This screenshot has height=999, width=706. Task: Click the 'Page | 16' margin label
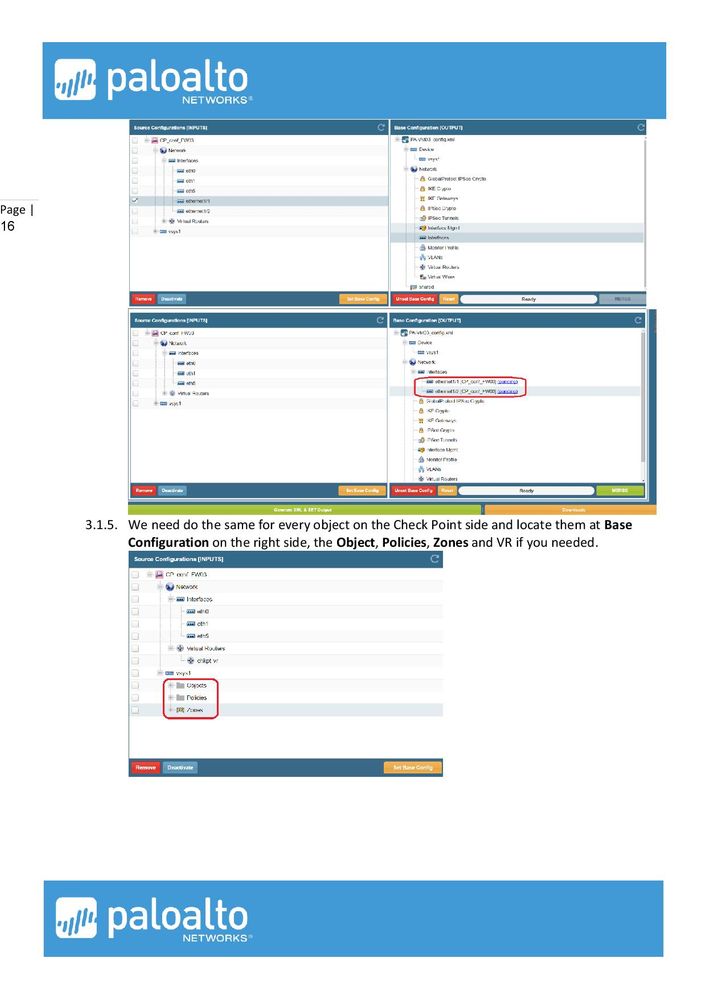click(x=17, y=217)
